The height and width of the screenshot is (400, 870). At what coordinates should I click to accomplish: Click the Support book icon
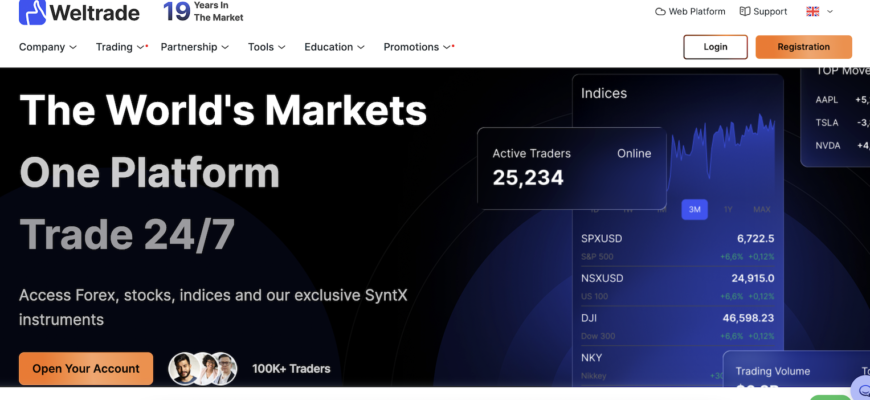(x=745, y=11)
